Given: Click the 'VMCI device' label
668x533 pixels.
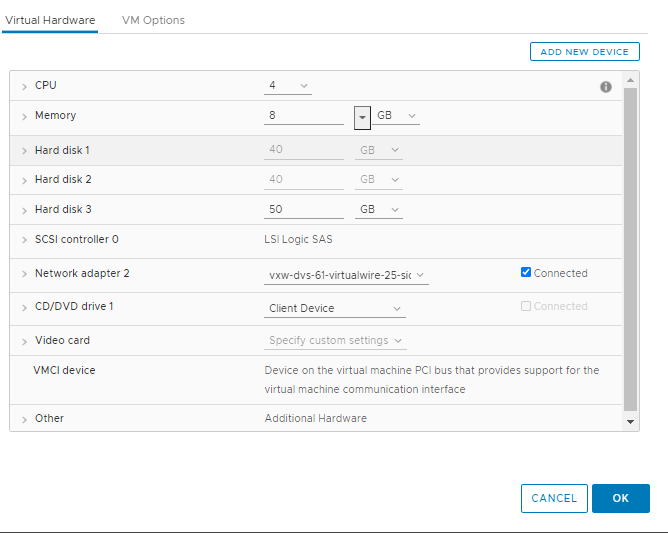Looking at the screenshot, I should (64, 370).
